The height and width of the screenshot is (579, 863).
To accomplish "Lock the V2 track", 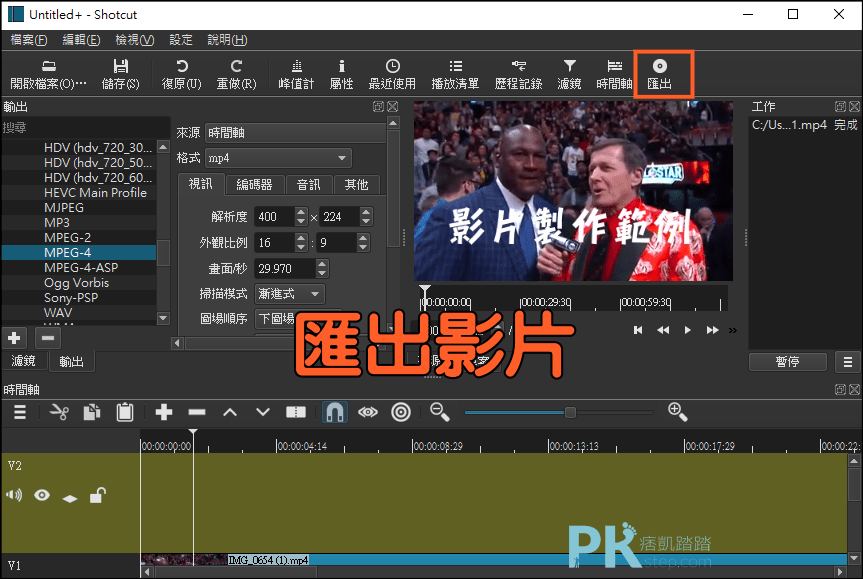I will point(97,495).
